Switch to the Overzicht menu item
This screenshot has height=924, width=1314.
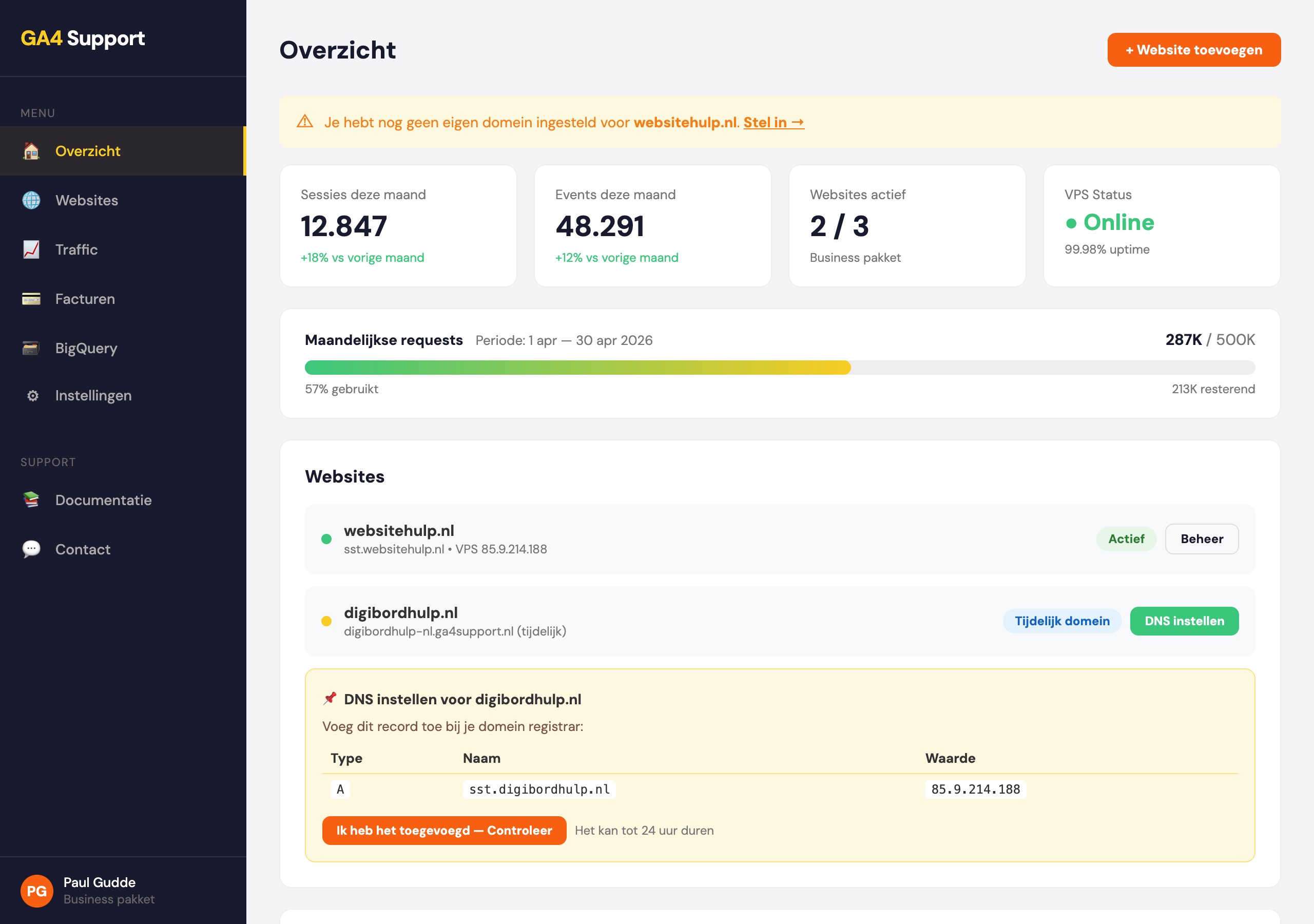tap(88, 151)
